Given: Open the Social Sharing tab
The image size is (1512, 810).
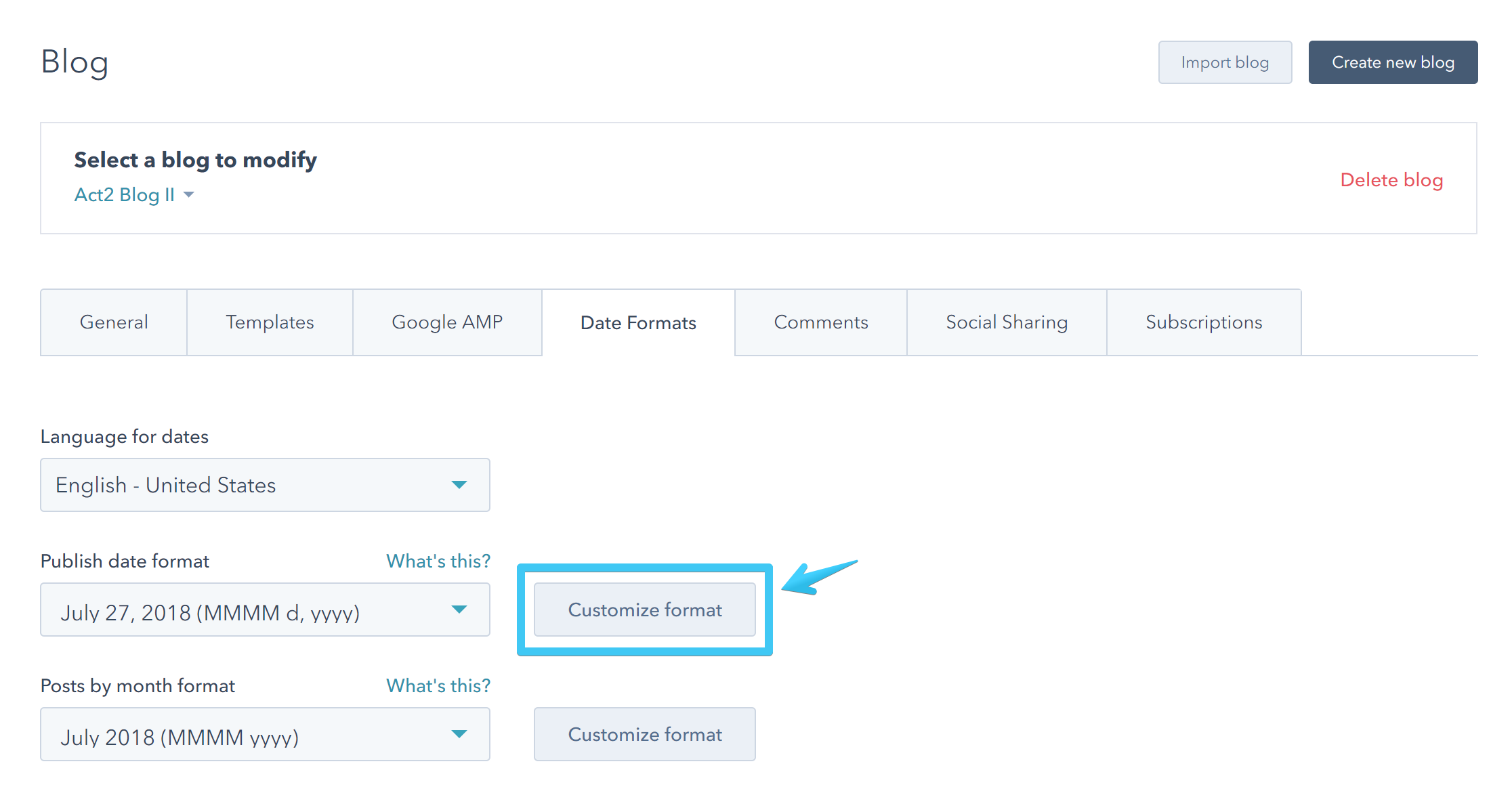Looking at the screenshot, I should (x=1006, y=322).
